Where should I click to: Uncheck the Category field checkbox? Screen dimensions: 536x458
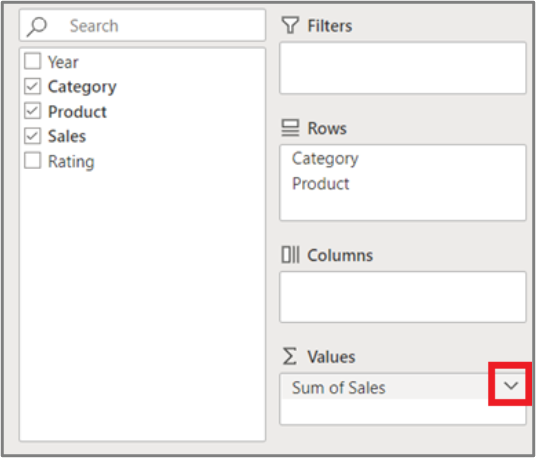pyautogui.click(x=32, y=86)
